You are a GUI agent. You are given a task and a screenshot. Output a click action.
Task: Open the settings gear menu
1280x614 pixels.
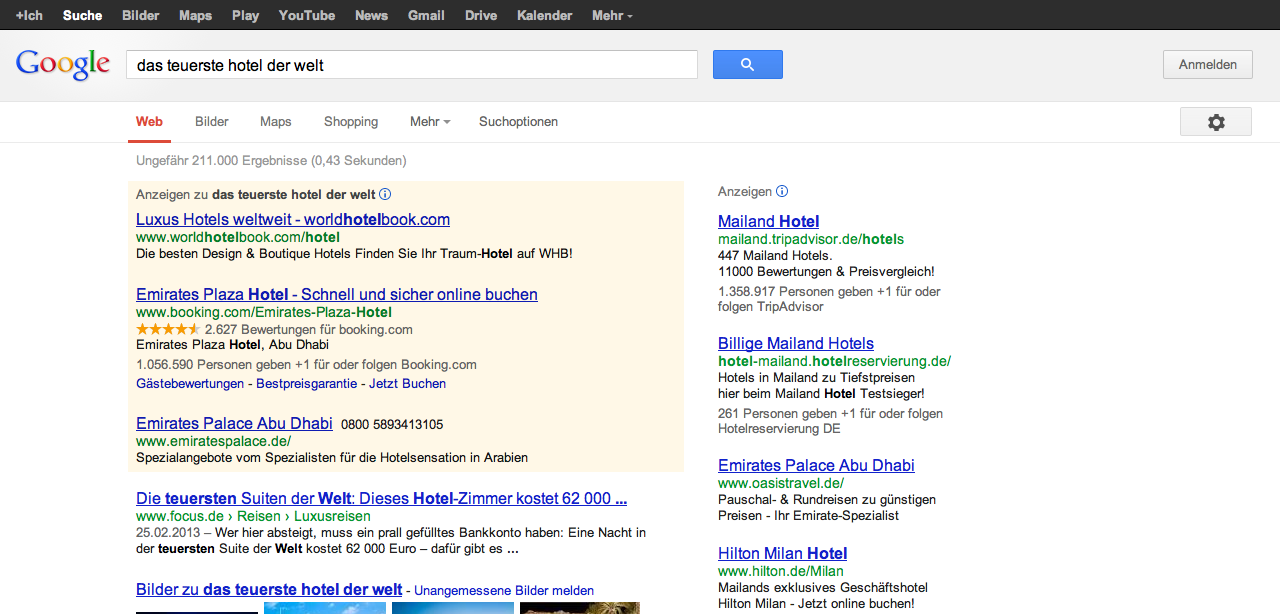[1215, 122]
